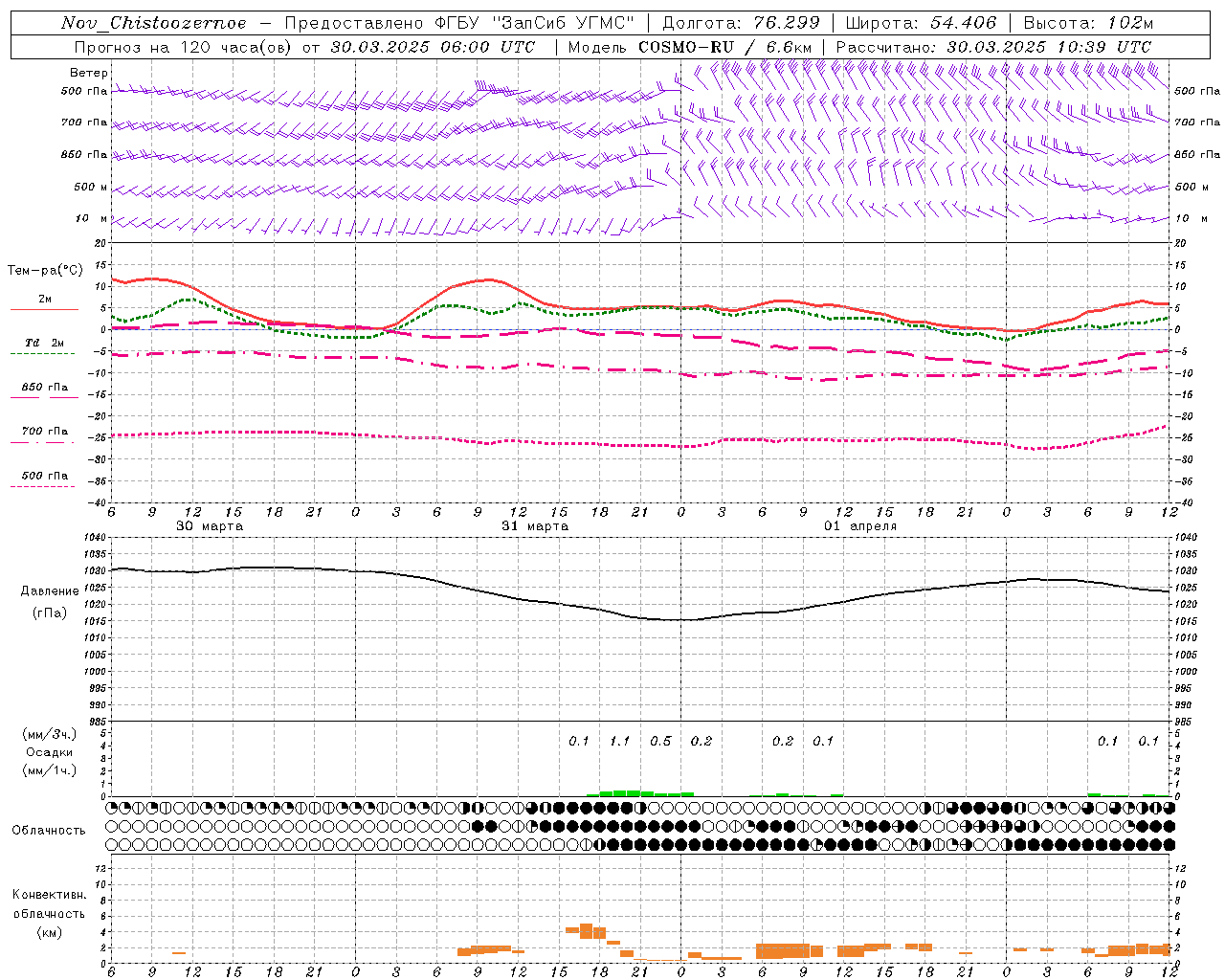
Task: Click the 01 апреля date label
Action: [x=860, y=526]
